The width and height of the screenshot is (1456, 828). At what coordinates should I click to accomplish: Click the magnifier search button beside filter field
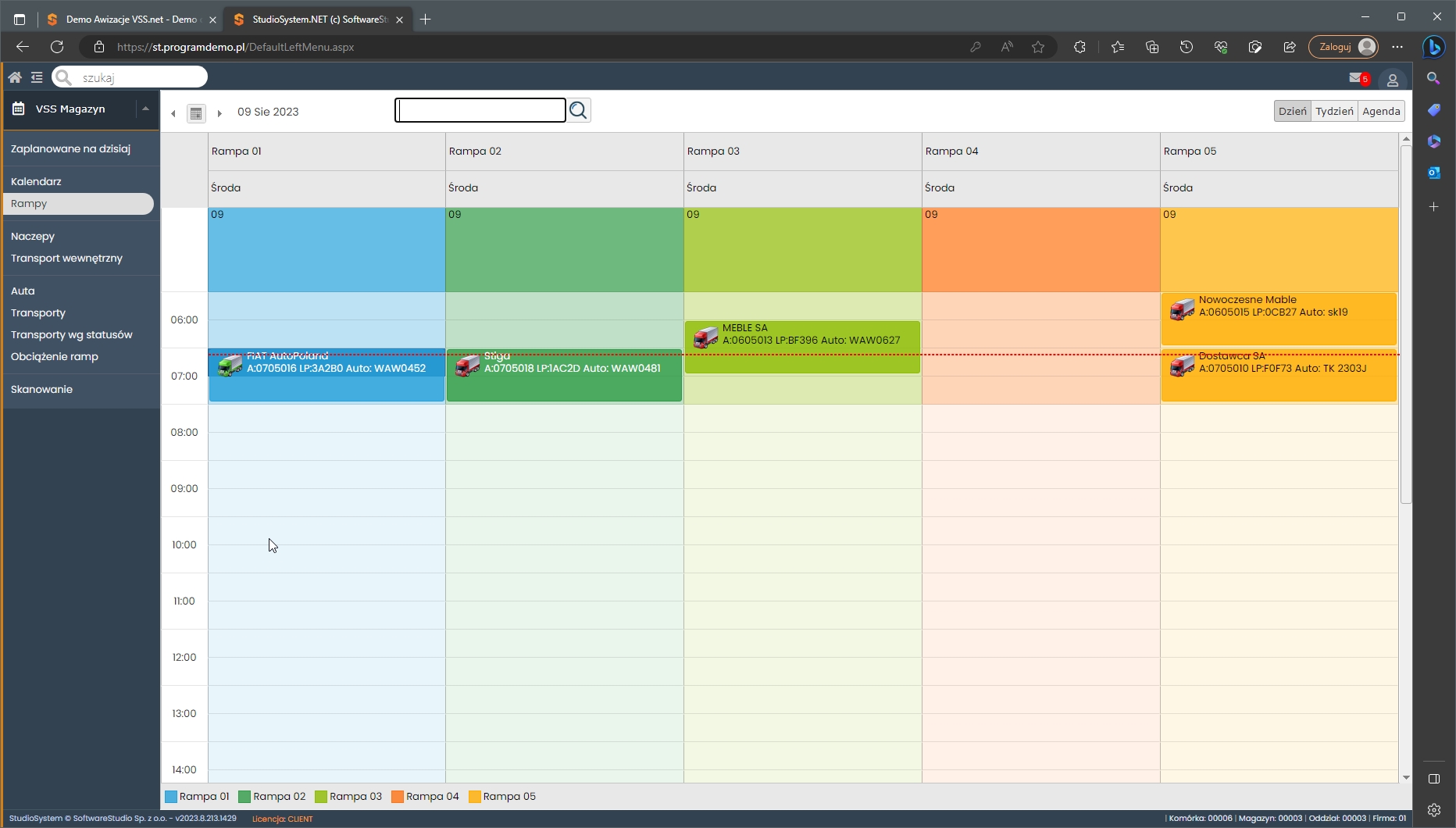[x=578, y=111]
